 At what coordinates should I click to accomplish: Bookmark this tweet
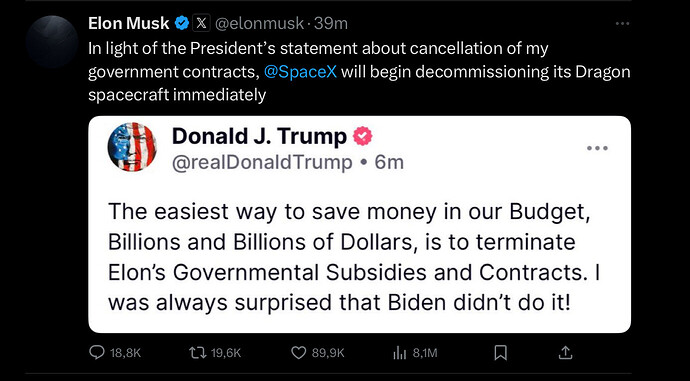point(501,352)
